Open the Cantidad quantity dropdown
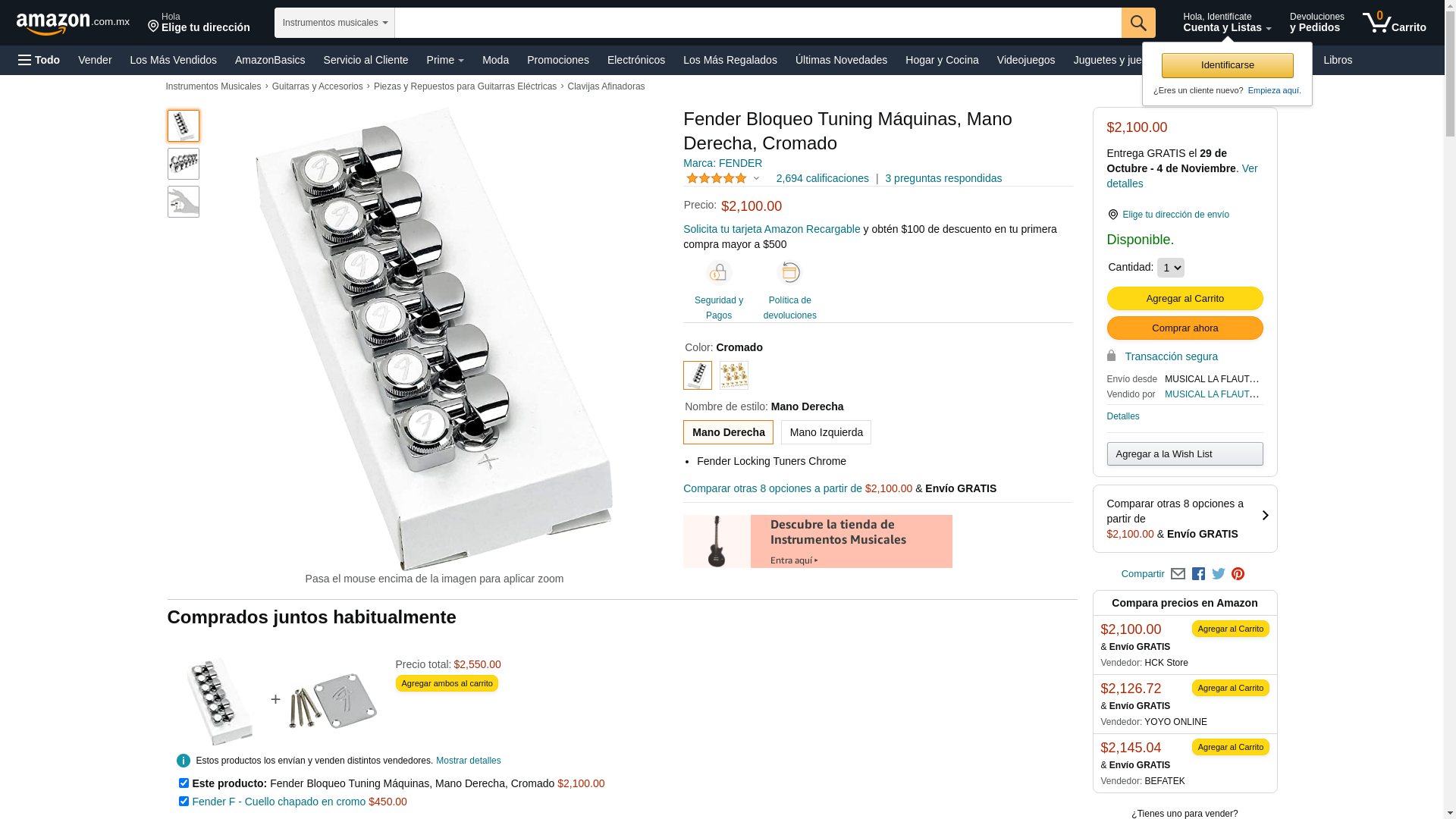The width and height of the screenshot is (1456, 819). pos(1170,268)
